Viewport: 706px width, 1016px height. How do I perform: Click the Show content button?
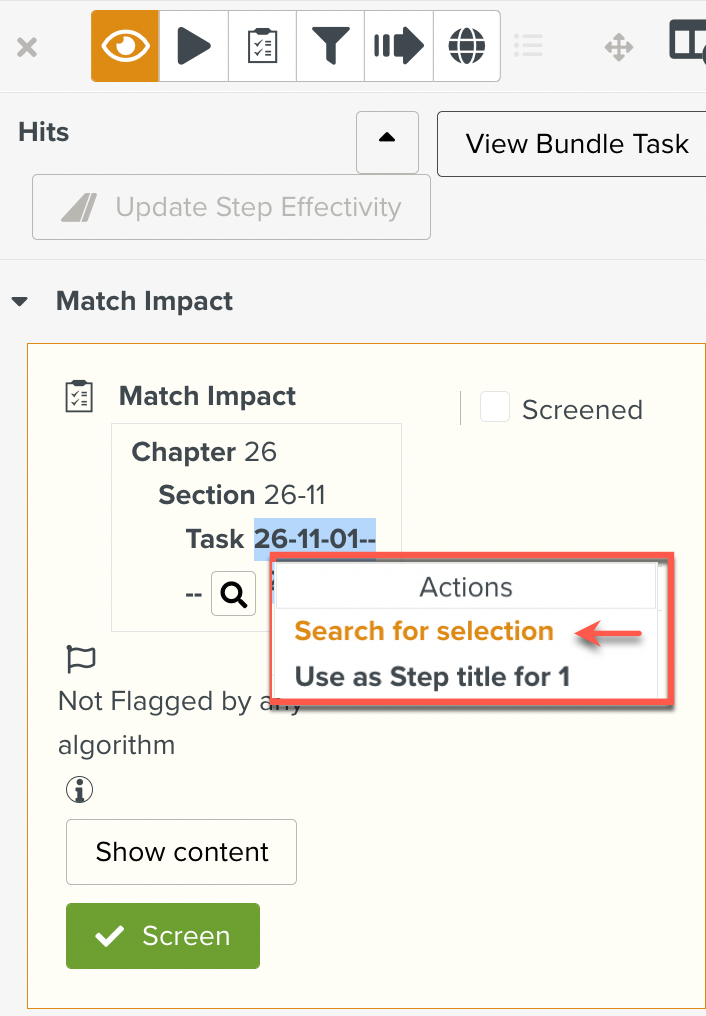pyautogui.click(x=180, y=851)
